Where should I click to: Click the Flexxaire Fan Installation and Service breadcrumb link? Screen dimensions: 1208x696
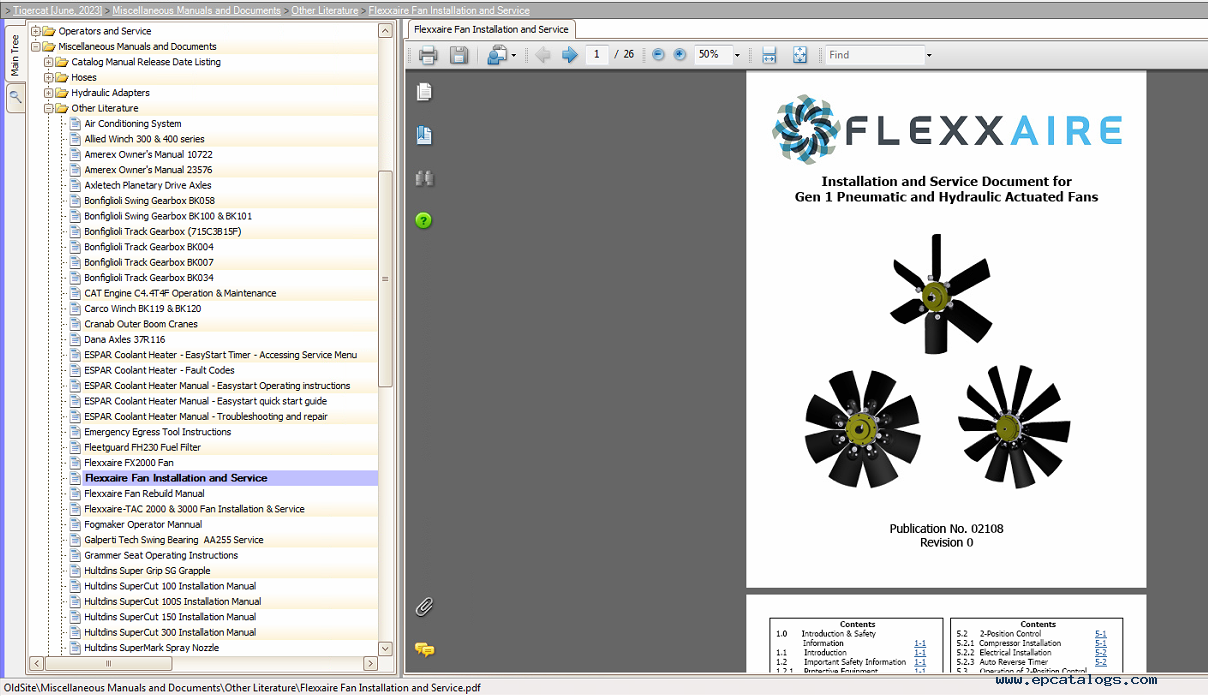pyautogui.click(x=449, y=10)
